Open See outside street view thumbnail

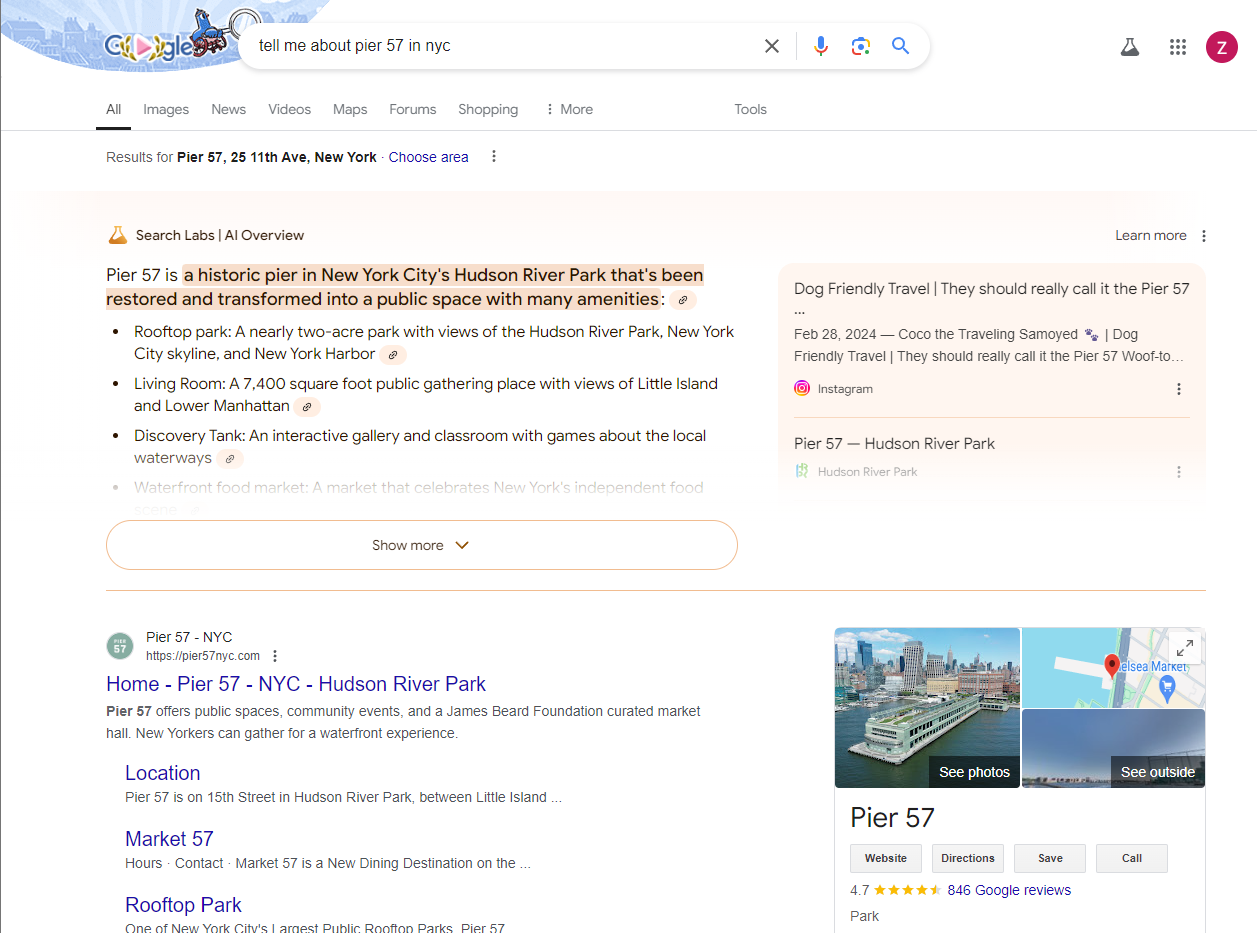pyautogui.click(x=1113, y=749)
